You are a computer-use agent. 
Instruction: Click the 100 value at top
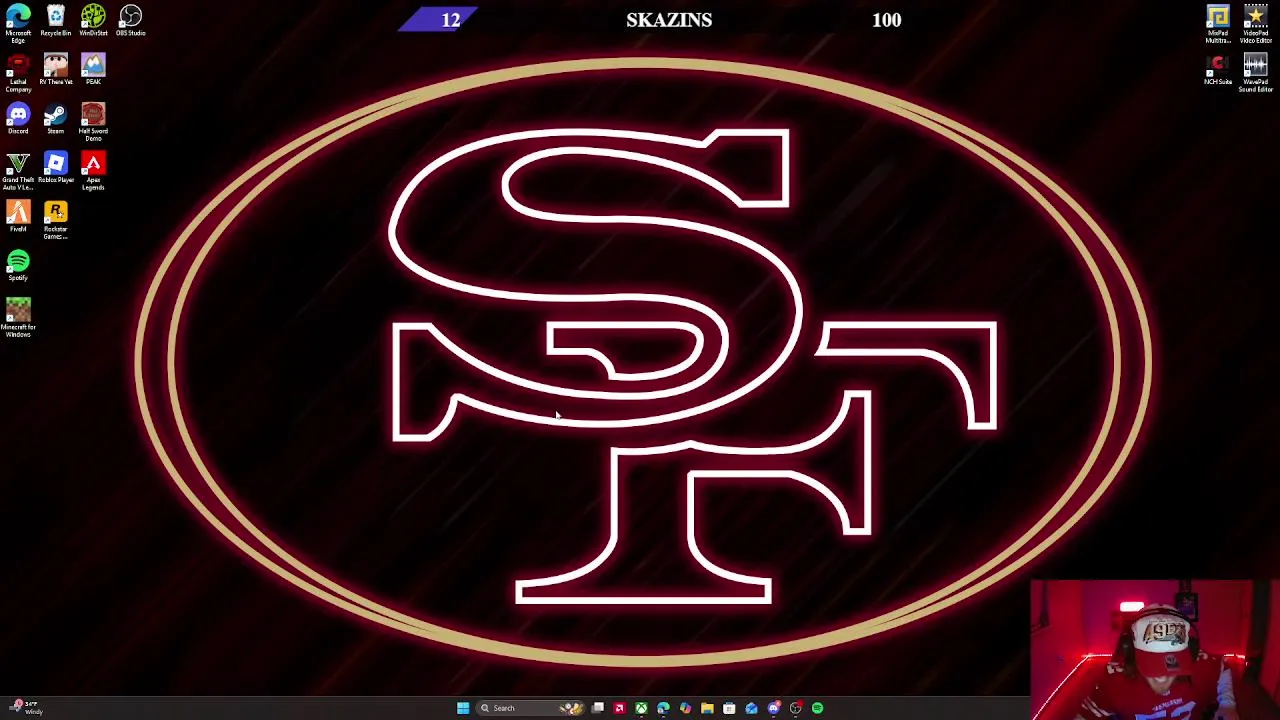tap(886, 20)
